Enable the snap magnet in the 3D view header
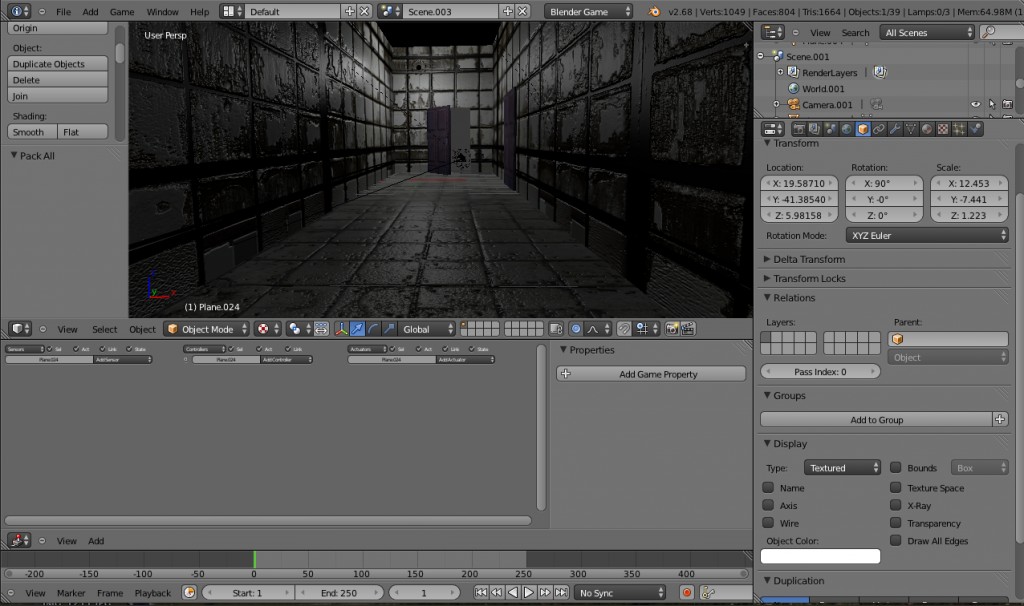1024x606 pixels. (625, 328)
